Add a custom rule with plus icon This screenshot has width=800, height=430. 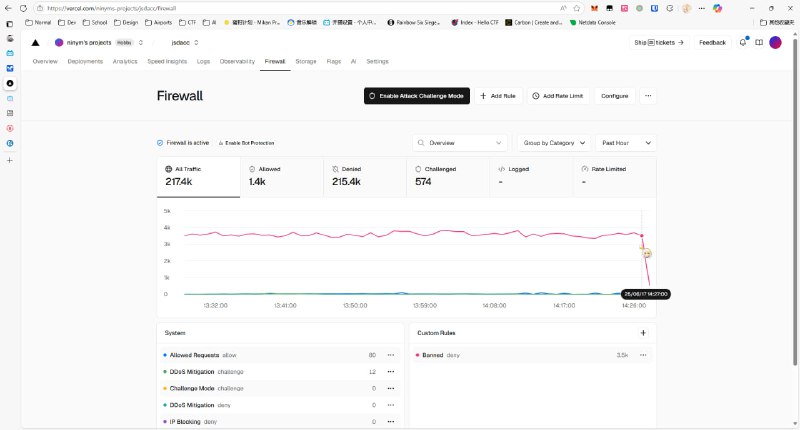pyautogui.click(x=643, y=333)
